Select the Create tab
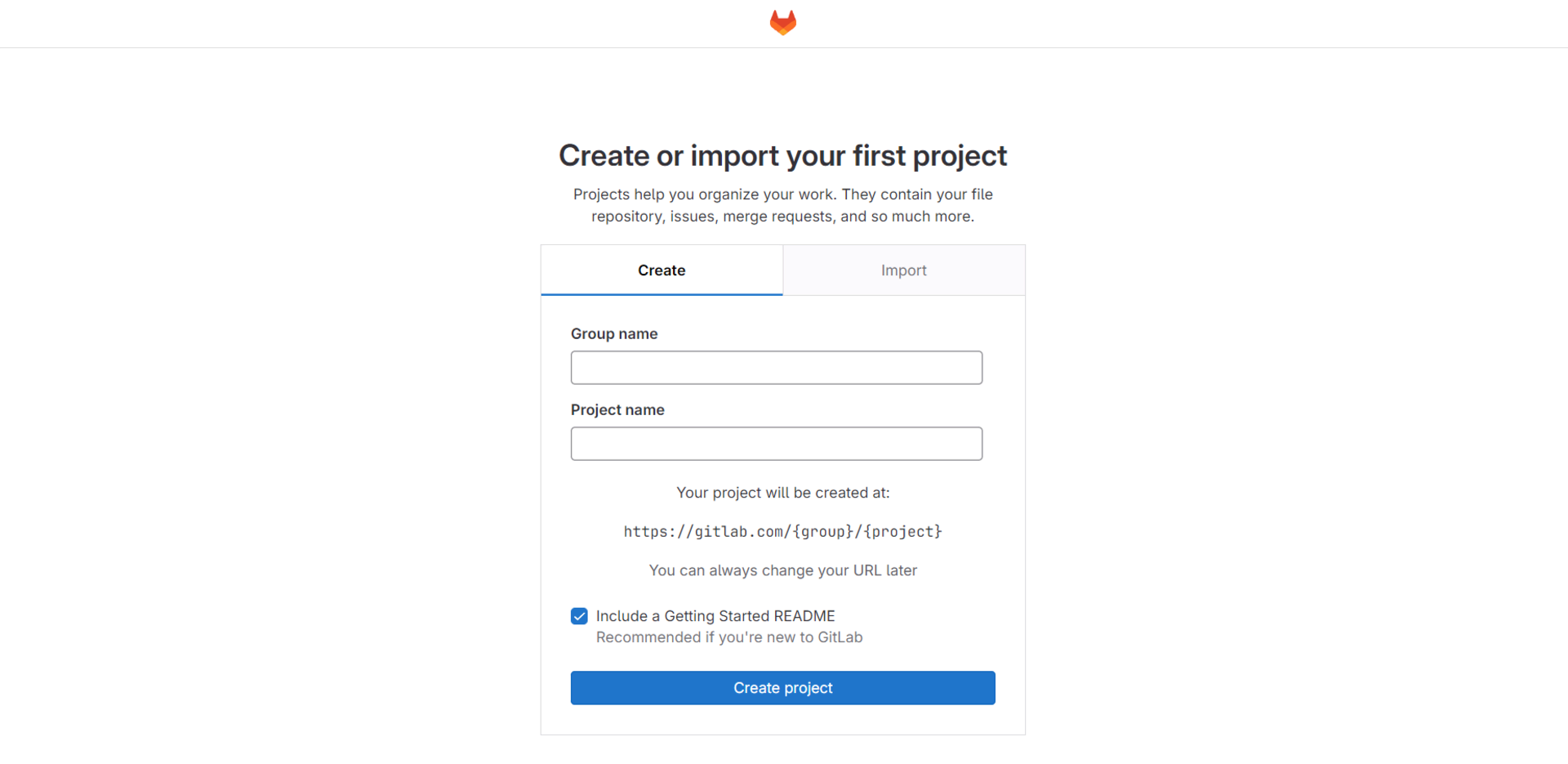This screenshot has height=764, width=1568. pyautogui.click(x=661, y=270)
